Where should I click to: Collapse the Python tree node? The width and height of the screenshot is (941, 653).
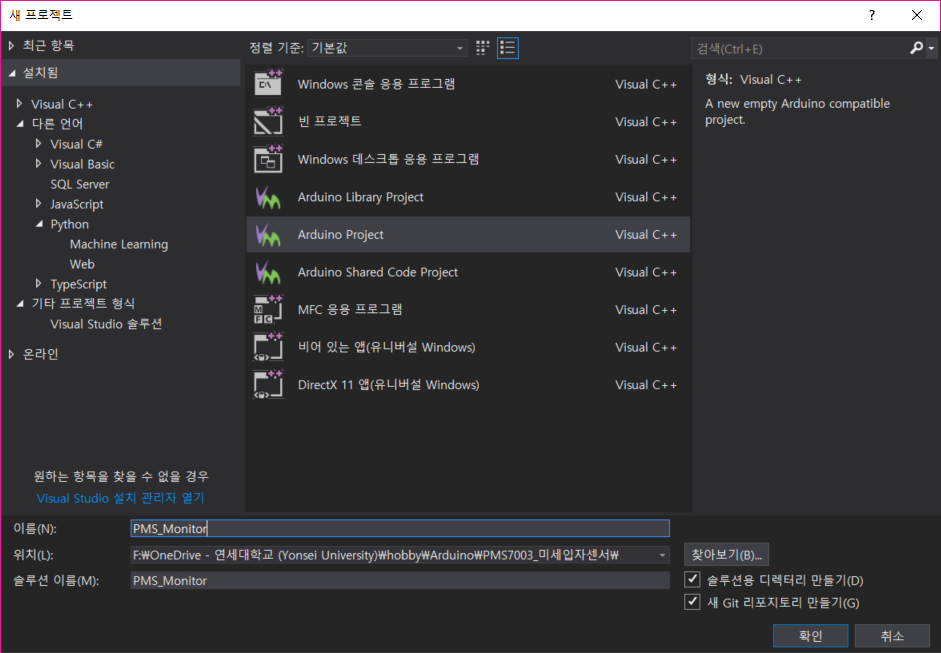[39, 224]
